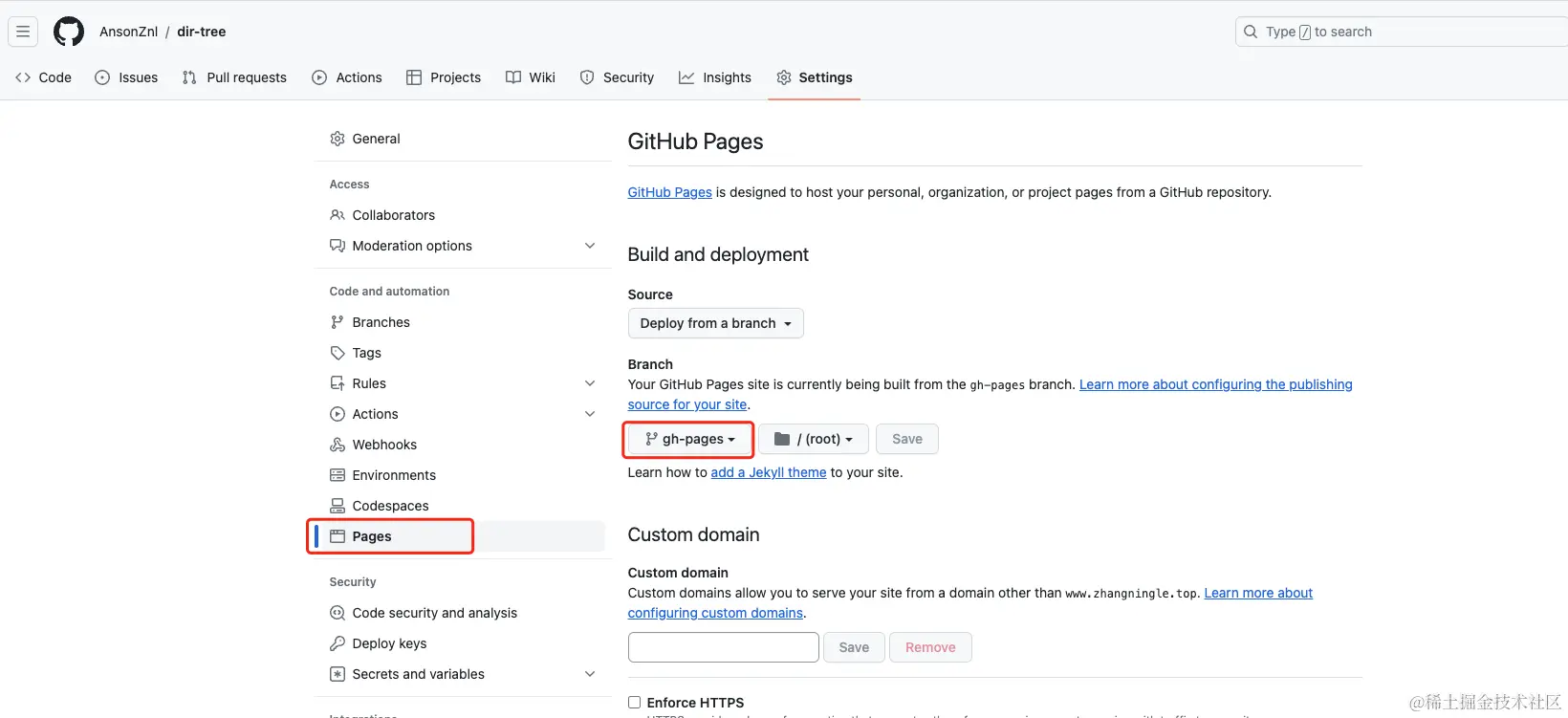Open Collaborators settings
Screen dimensions: 1568x718
click(x=463, y=215)
